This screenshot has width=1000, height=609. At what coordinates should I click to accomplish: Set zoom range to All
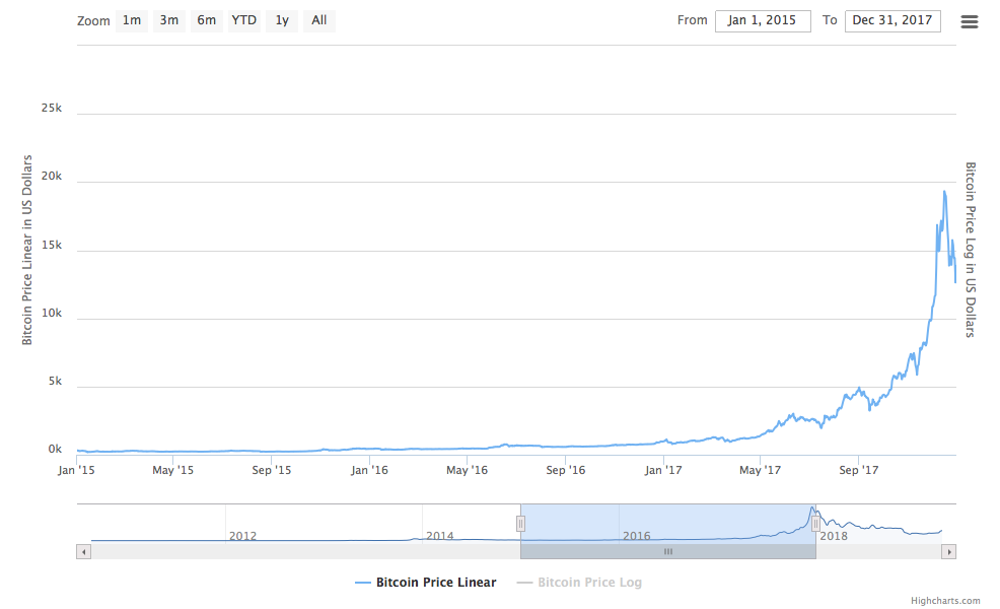[x=320, y=20]
